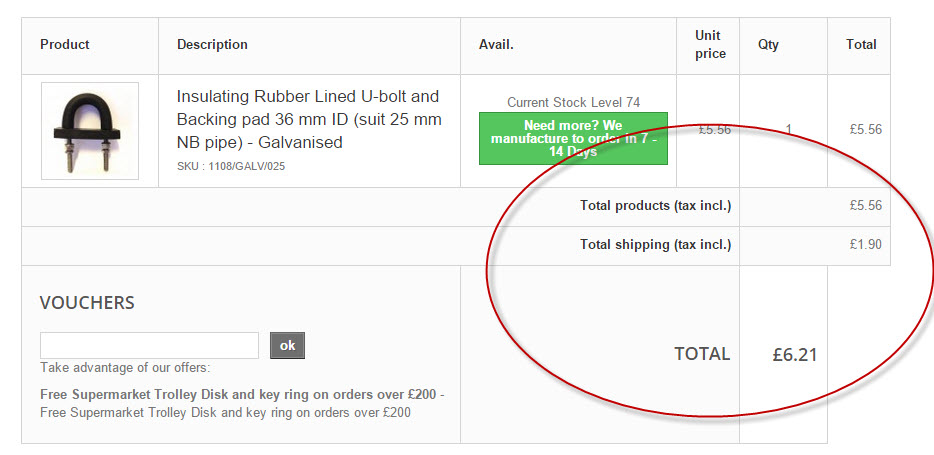This screenshot has width=934, height=455.
Task: Click the Unit price column header
Action: [709, 45]
